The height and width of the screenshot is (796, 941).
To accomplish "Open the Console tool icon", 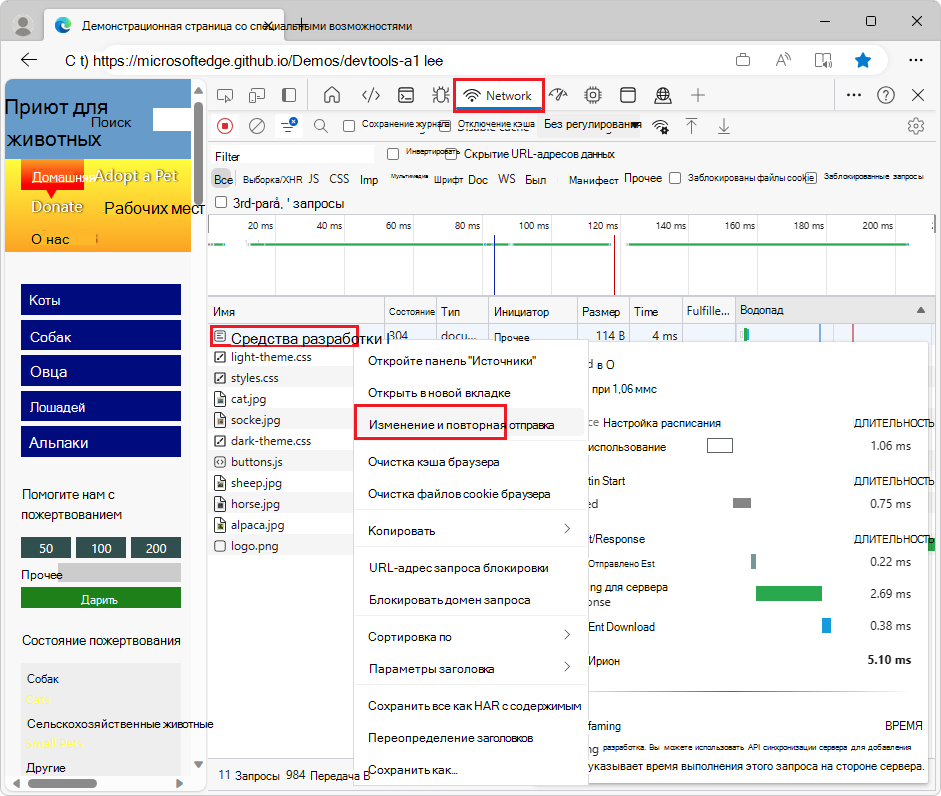I will (x=406, y=95).
